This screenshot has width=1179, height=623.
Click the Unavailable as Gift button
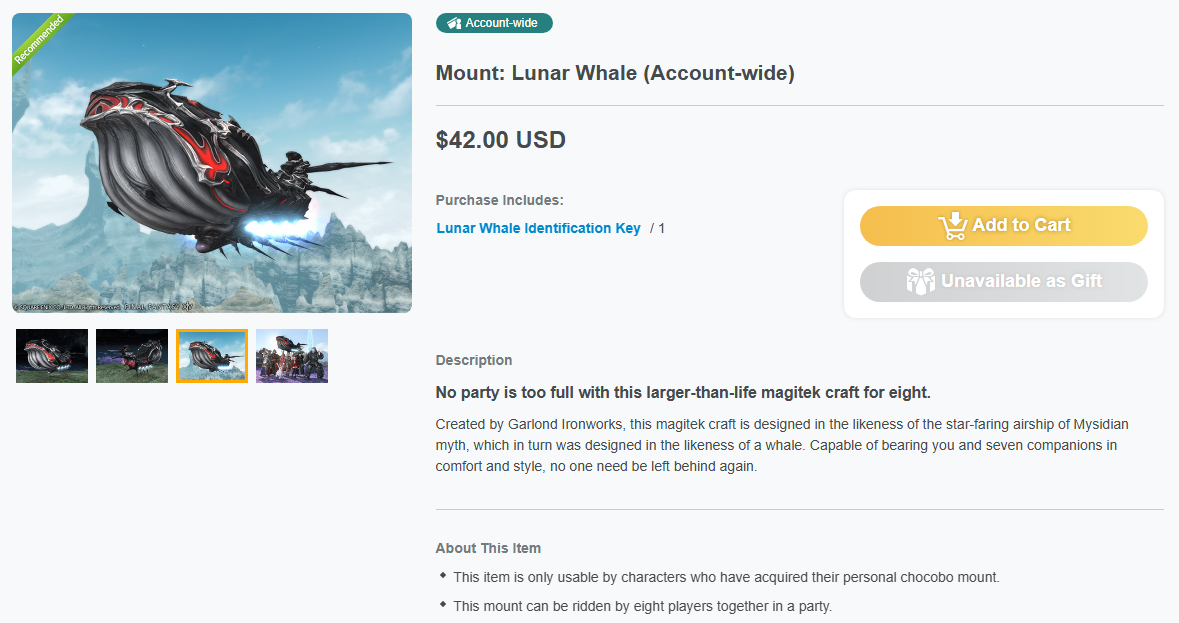(1004, 282)
